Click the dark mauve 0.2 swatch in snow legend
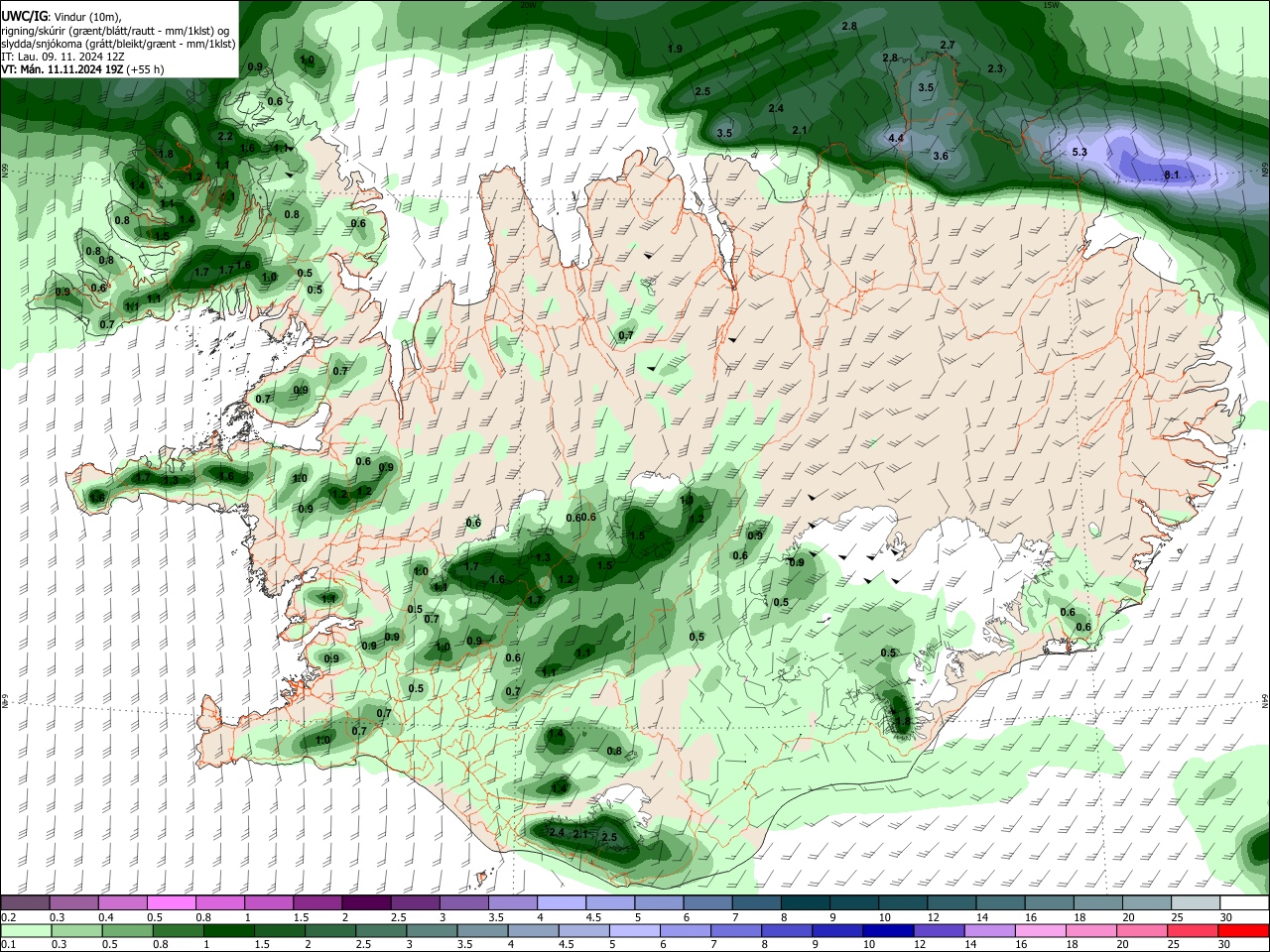This screenshot has height=952, width=1270. (x=25, y=903)
